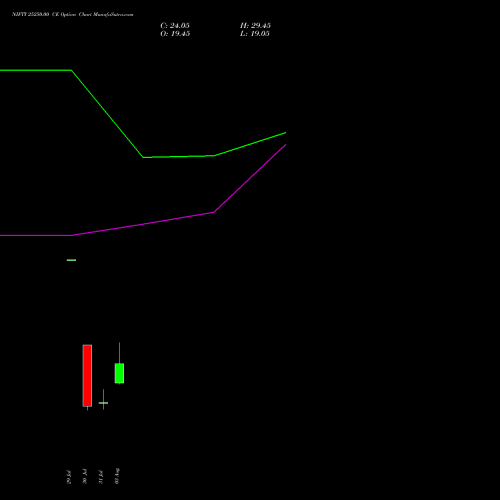
Task: Click the '29 Jul' date axis label
Action: click(69, 477)
